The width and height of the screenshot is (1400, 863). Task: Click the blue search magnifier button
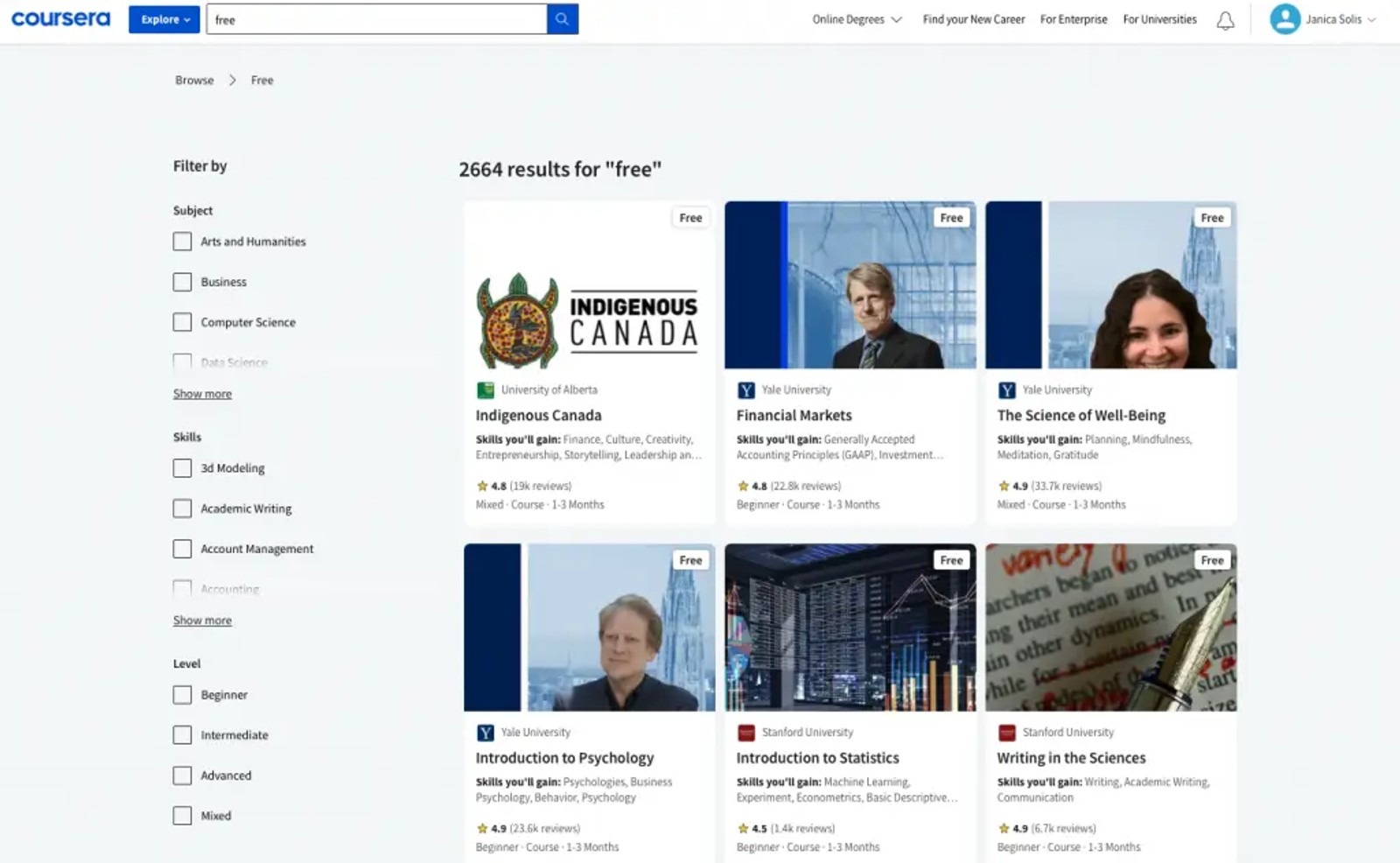pyautogui.click(x=563, y=19)
